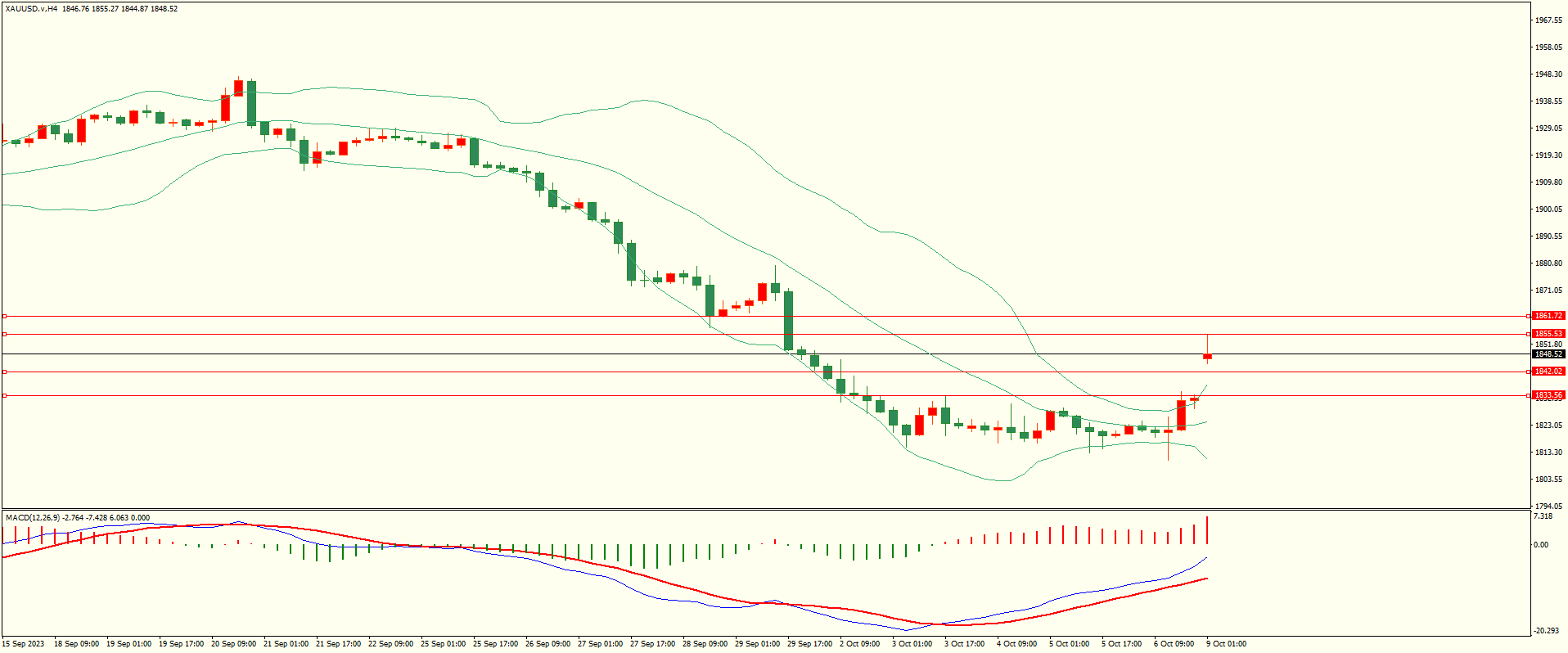Click the -20.293 MACD scale value
Screen dimensions: 1568x653
coord(1546,631)
